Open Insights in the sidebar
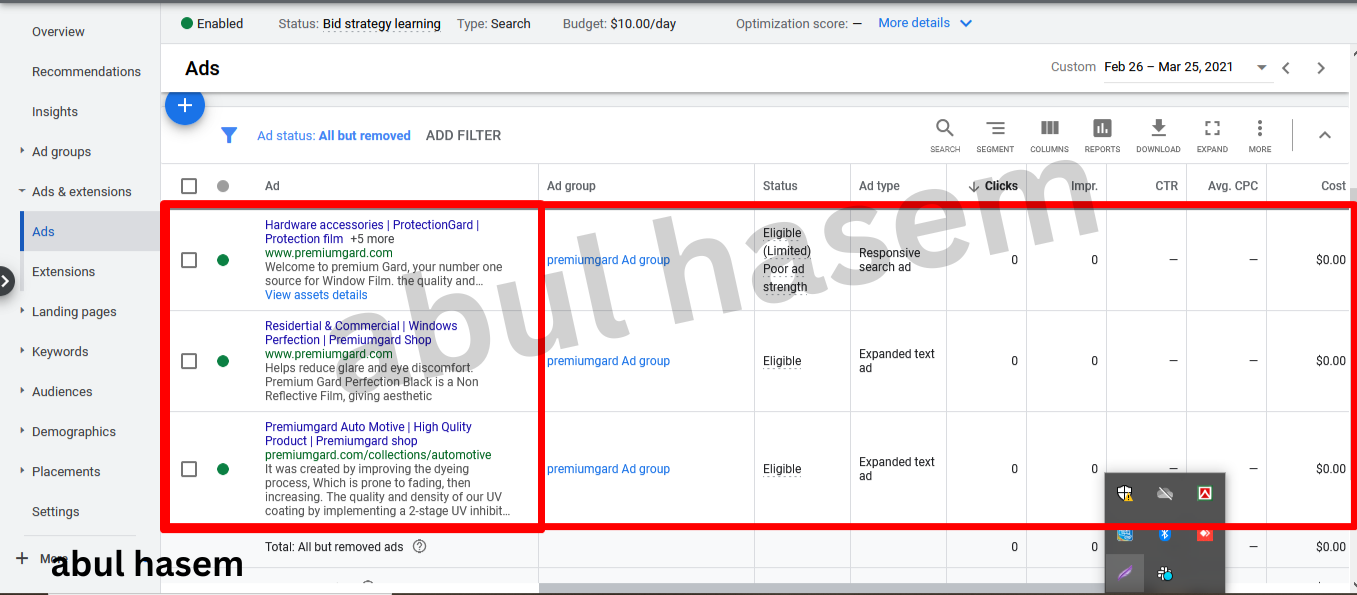The width and height of the screenshot is (1357, 595). pos(55,112)
